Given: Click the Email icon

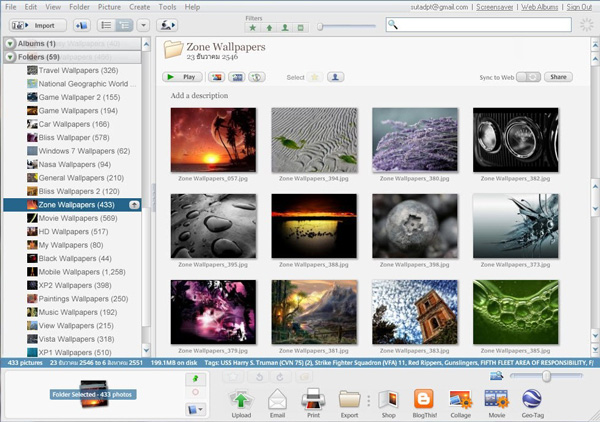Looking at the screenshot, I should point(277,403).
